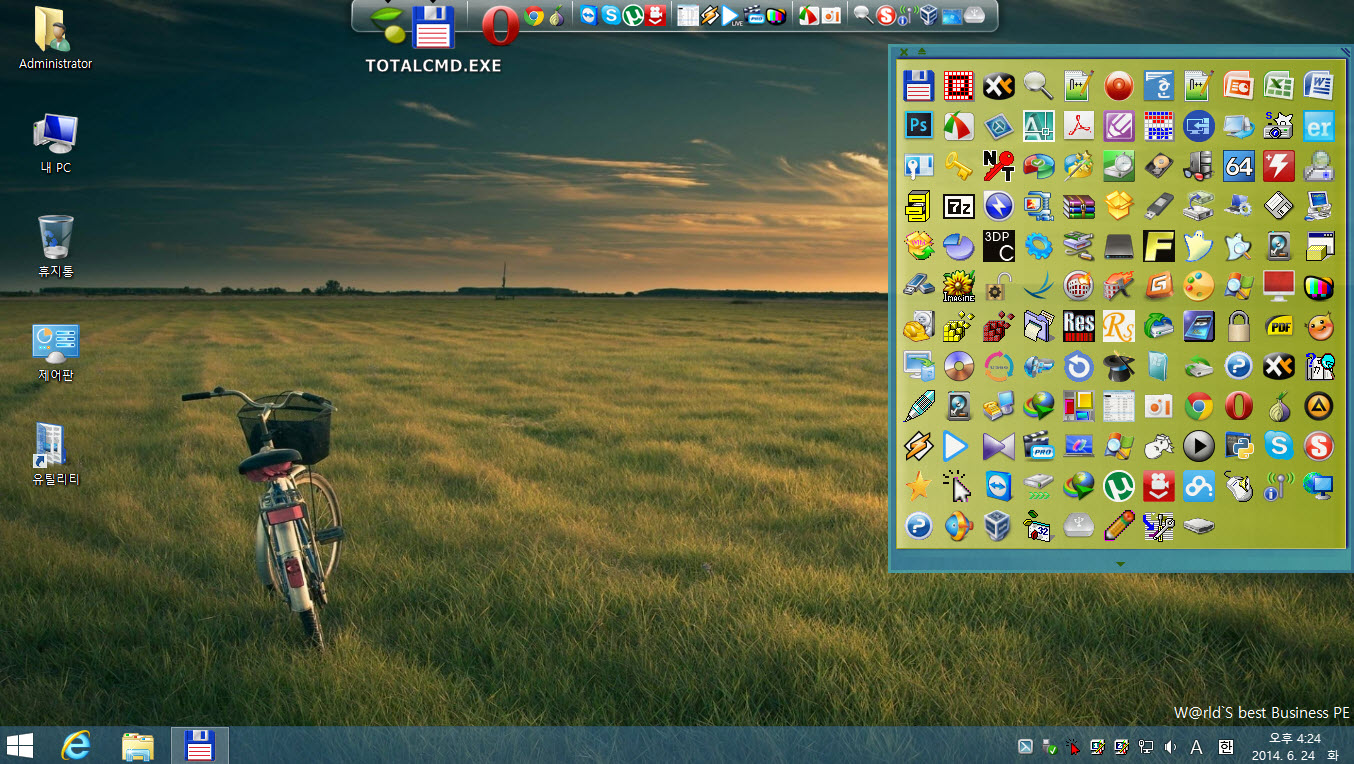The width and height of the screenshot is (1354, 764).
Task: Click the TV color bars icon in panel
Action: point(1318,286)
